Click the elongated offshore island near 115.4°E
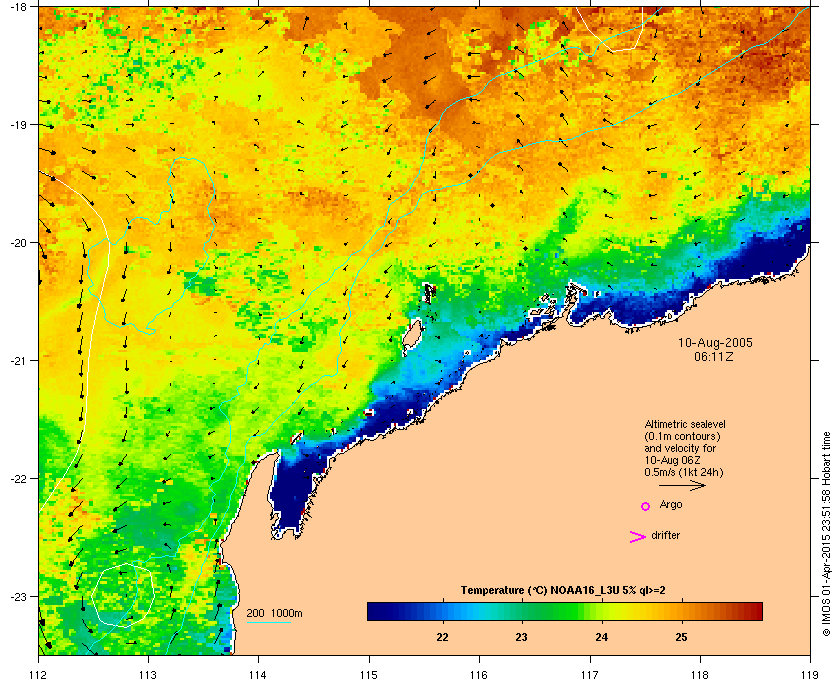Viewport: 840px width, 680px height. pyautogui.click(x=412, y=335)
